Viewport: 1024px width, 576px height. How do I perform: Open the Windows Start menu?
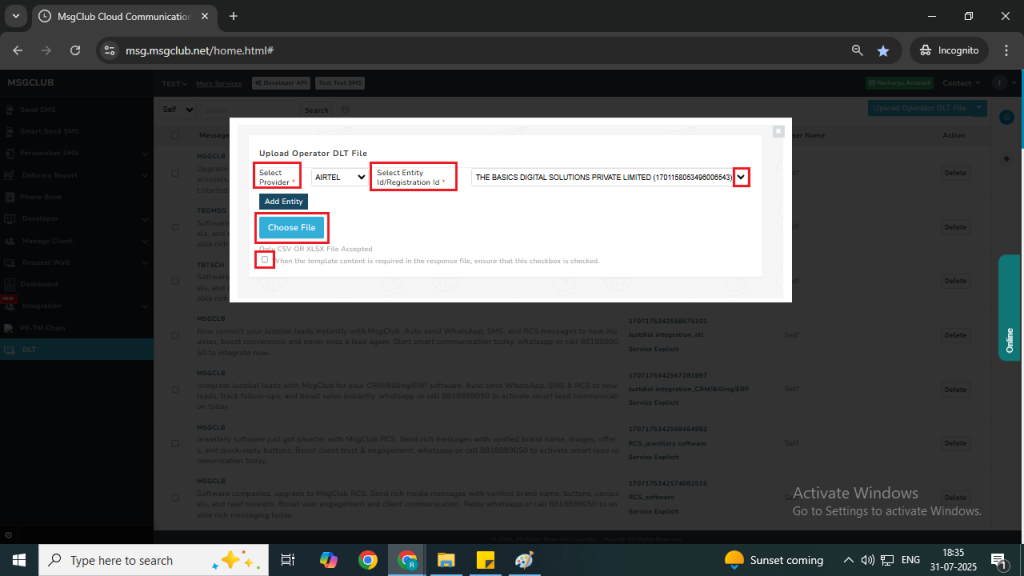click(x=19, y=560)
